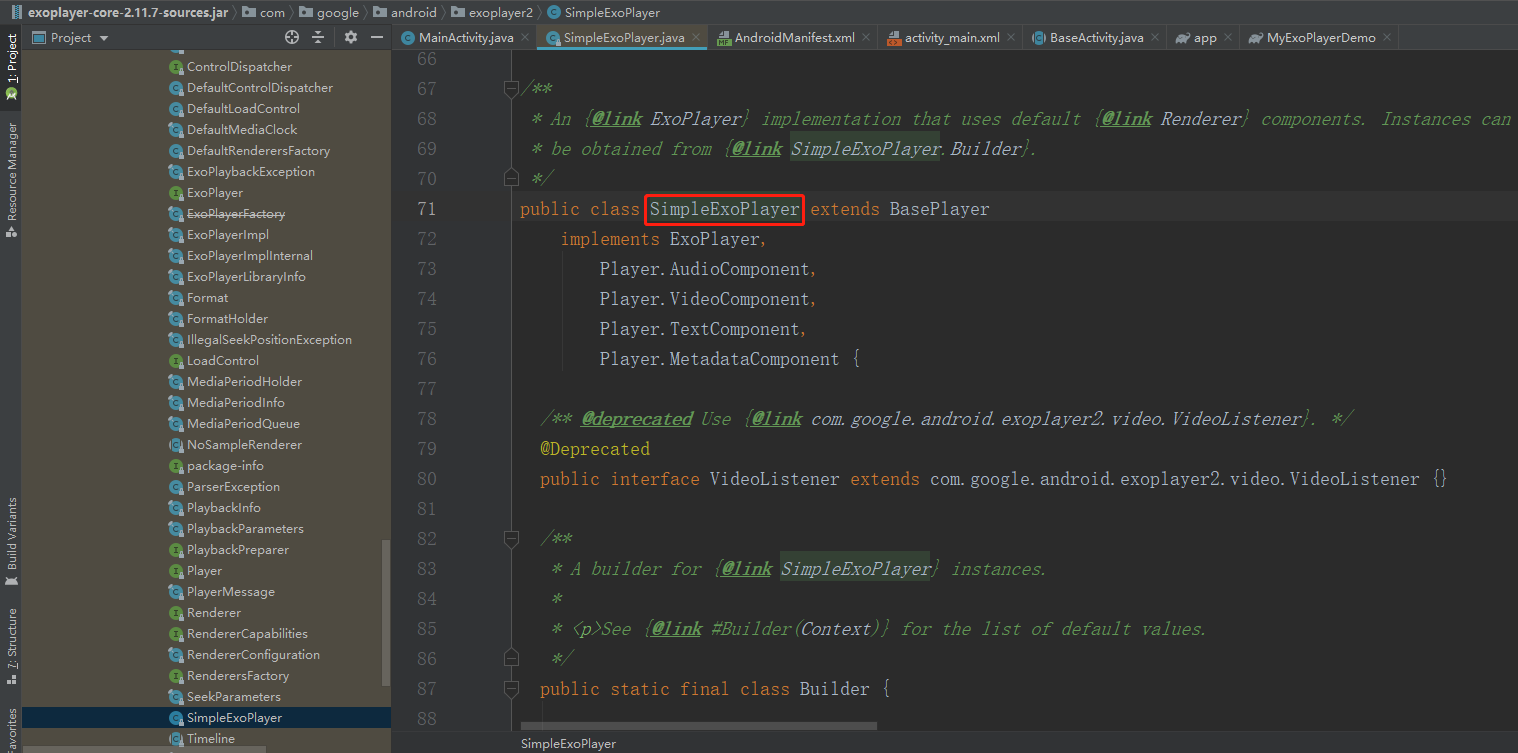Image resolution: width=1518 pixels, height=753 pixels.
Task: Select DefaultRenderersFactory class file
Action: pyautogui.click(x=258, y=151)
